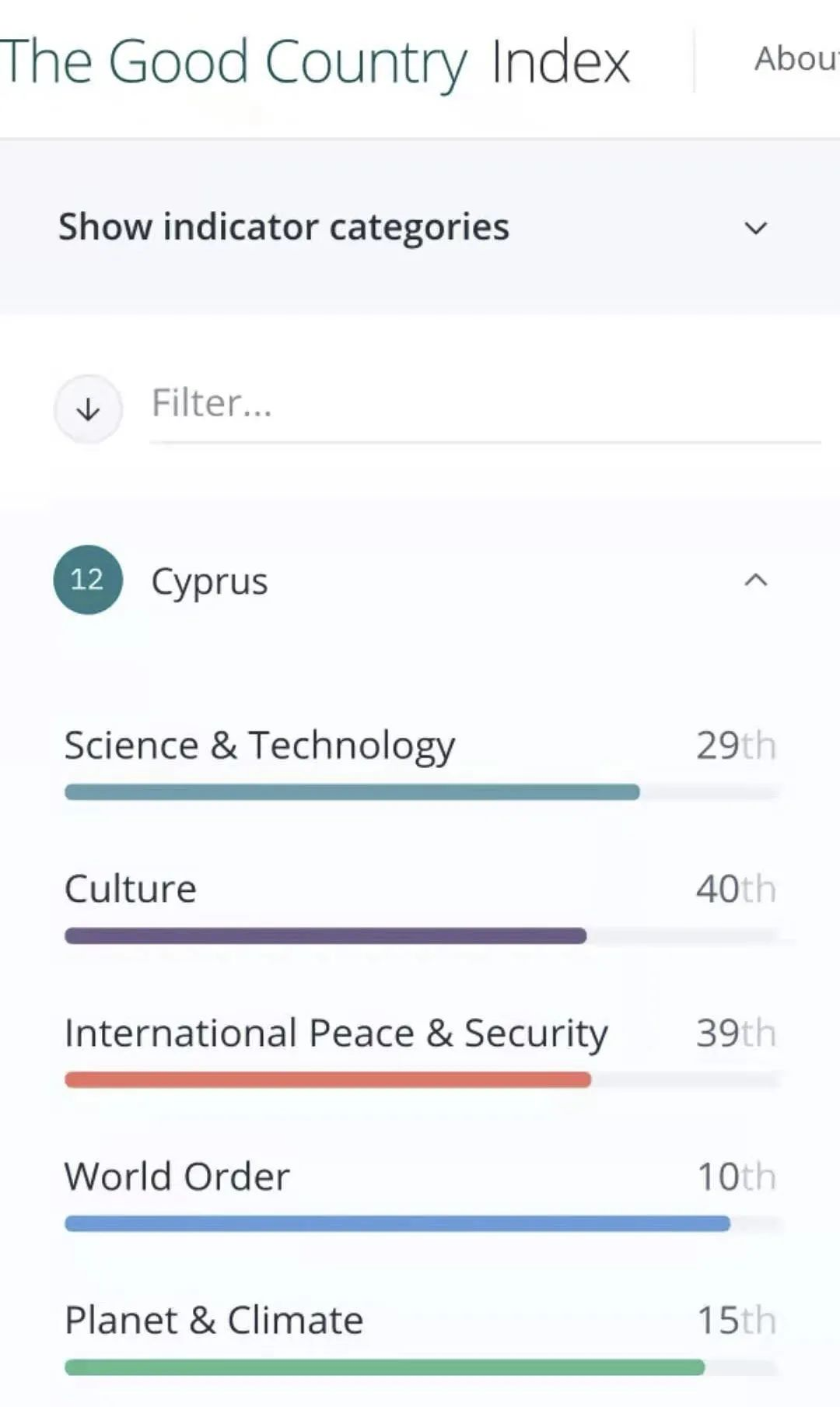Click The Good Country Index logo
Viewport: 840px width, 1407px height.
pyautogui.click(x=314, y=62)
